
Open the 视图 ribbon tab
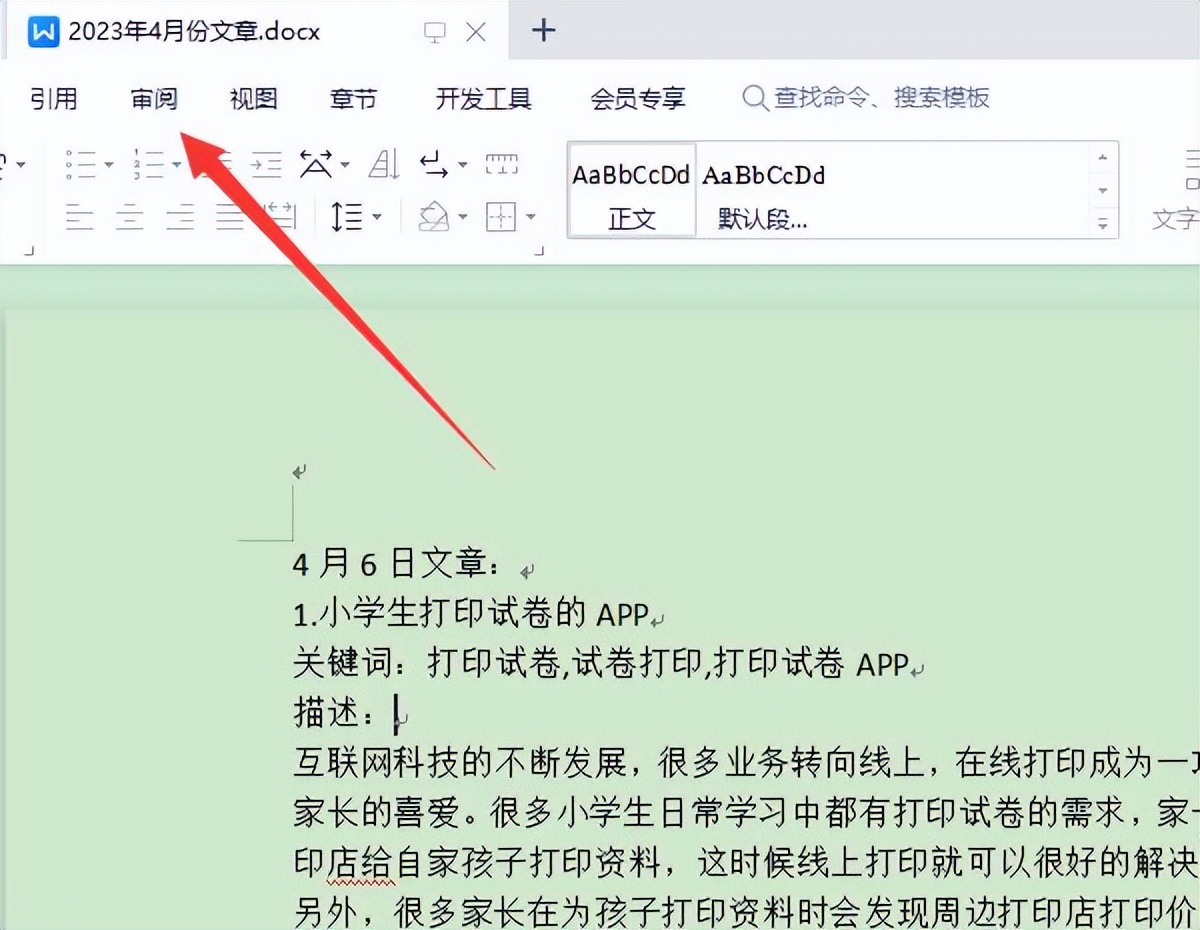tap(251, 98)
